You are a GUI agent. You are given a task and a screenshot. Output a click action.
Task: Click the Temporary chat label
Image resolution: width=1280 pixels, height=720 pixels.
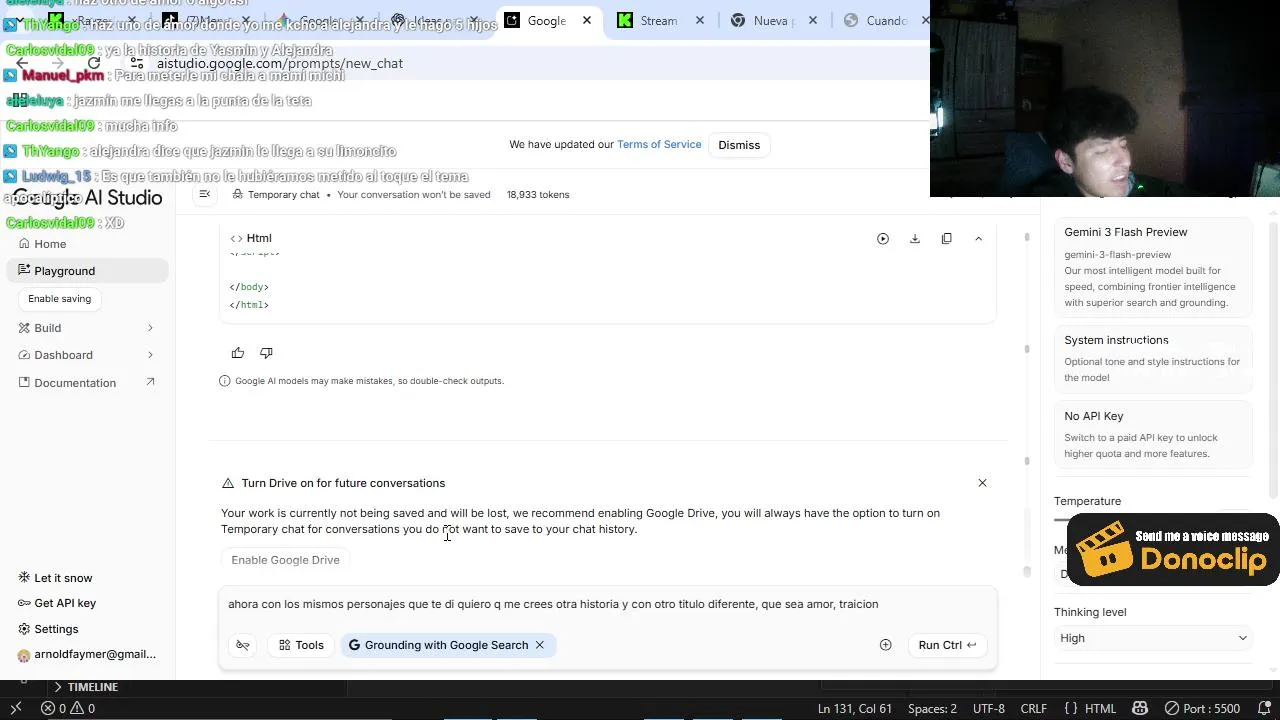283,195
